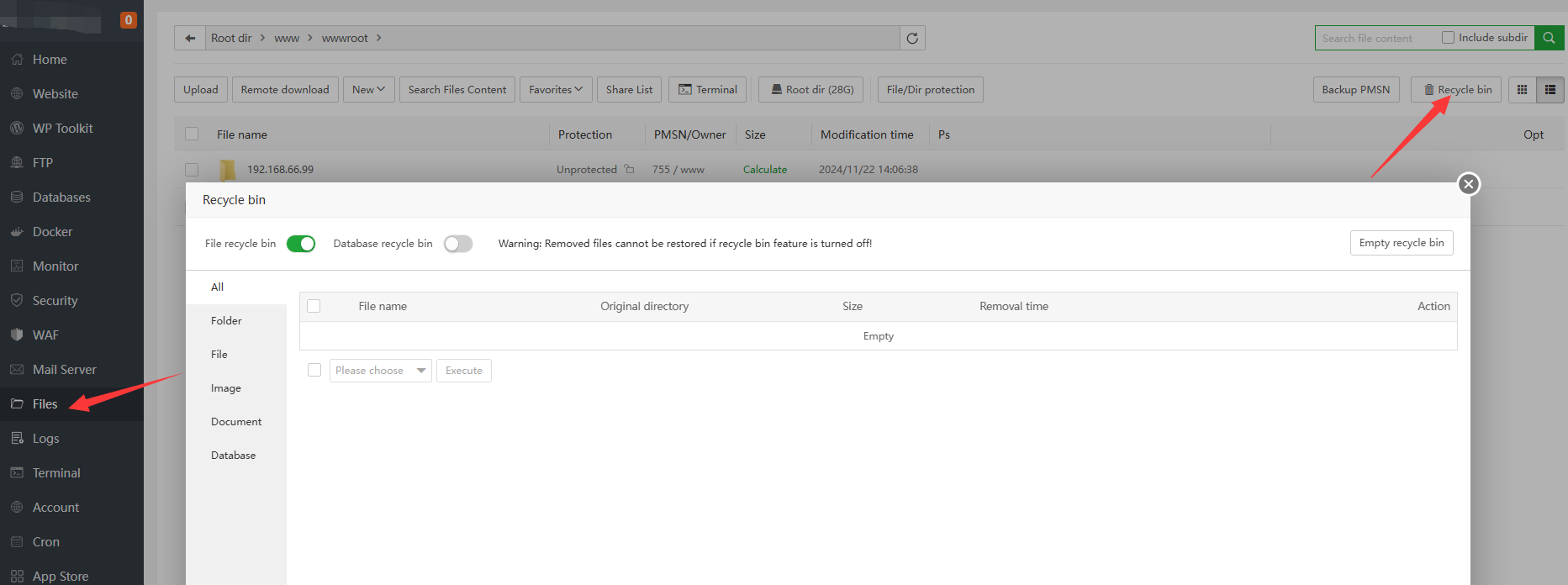Click the Modification time column header
The image size is (1568, 585).
867,134
